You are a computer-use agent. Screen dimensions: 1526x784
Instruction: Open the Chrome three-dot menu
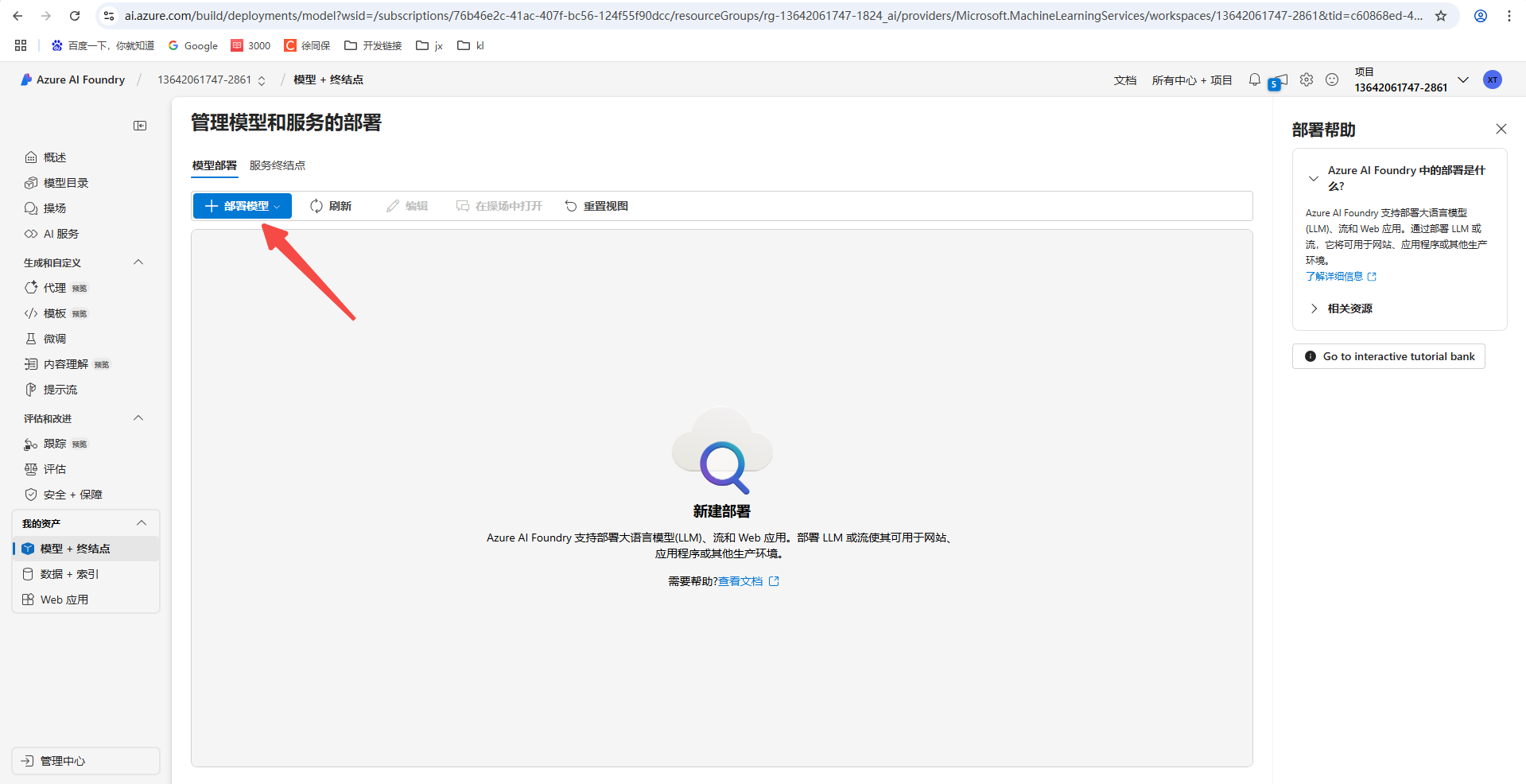(1509, 16)
